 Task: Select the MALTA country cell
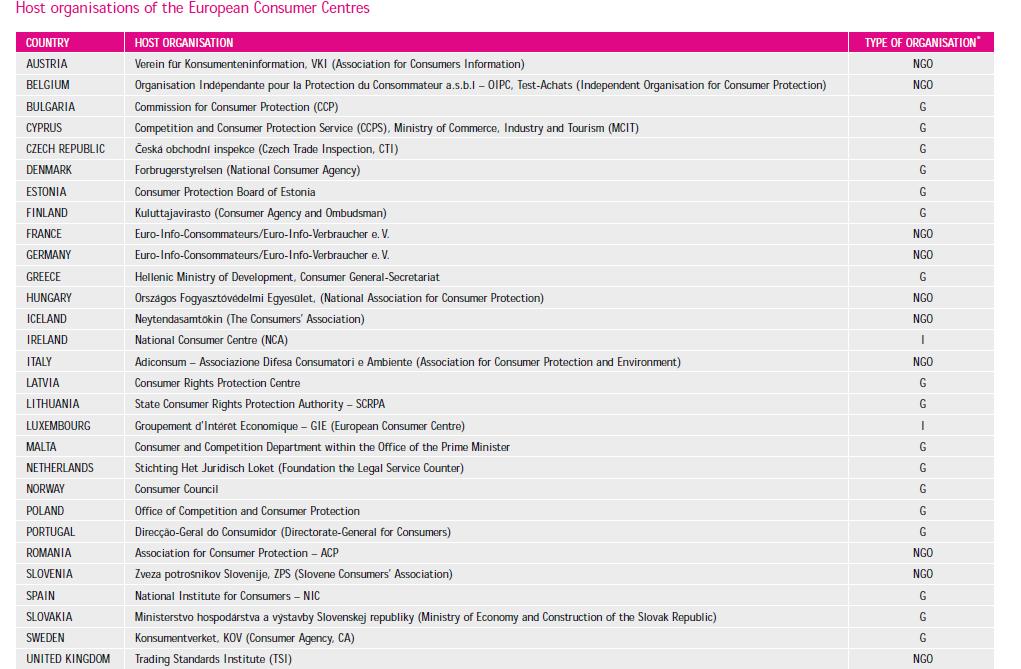pyautogui.click(x=70, y=446)
